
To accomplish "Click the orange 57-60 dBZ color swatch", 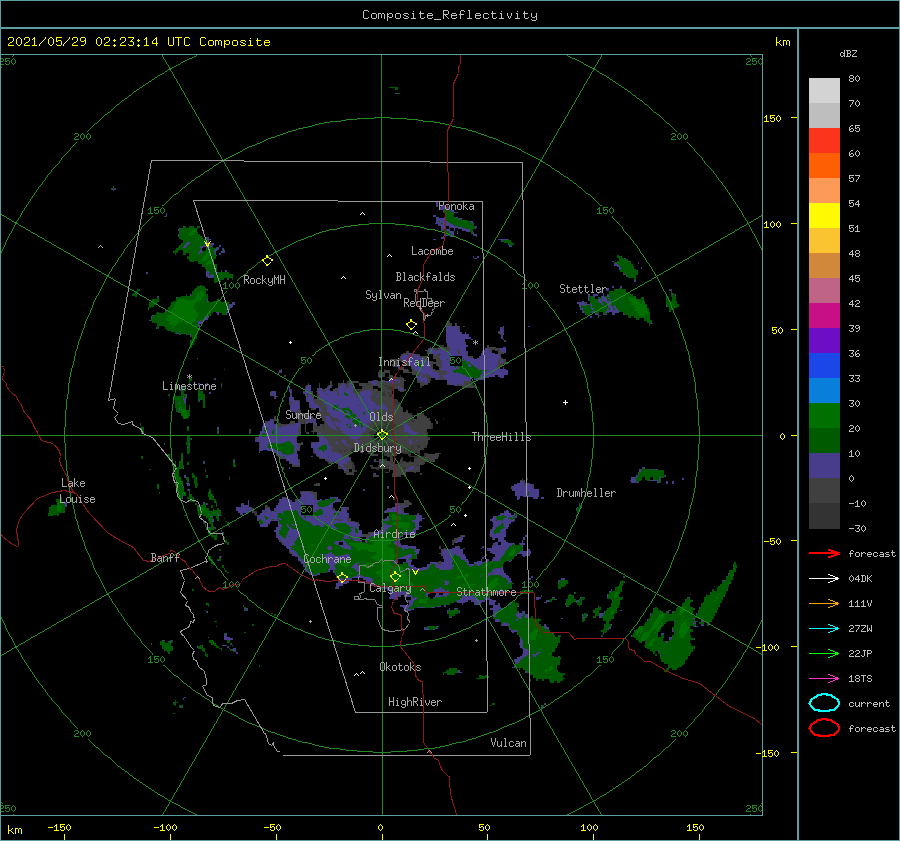I will tap(824, 166).
